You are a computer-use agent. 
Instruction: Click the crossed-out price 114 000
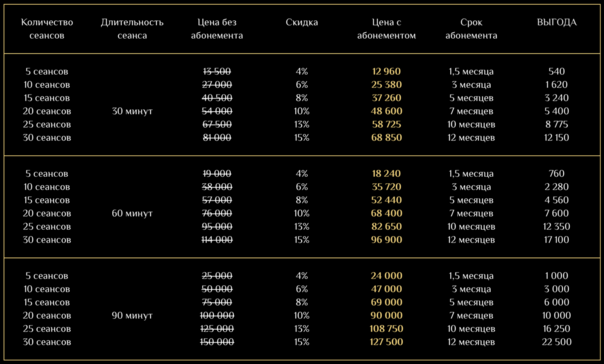point(217,240)
